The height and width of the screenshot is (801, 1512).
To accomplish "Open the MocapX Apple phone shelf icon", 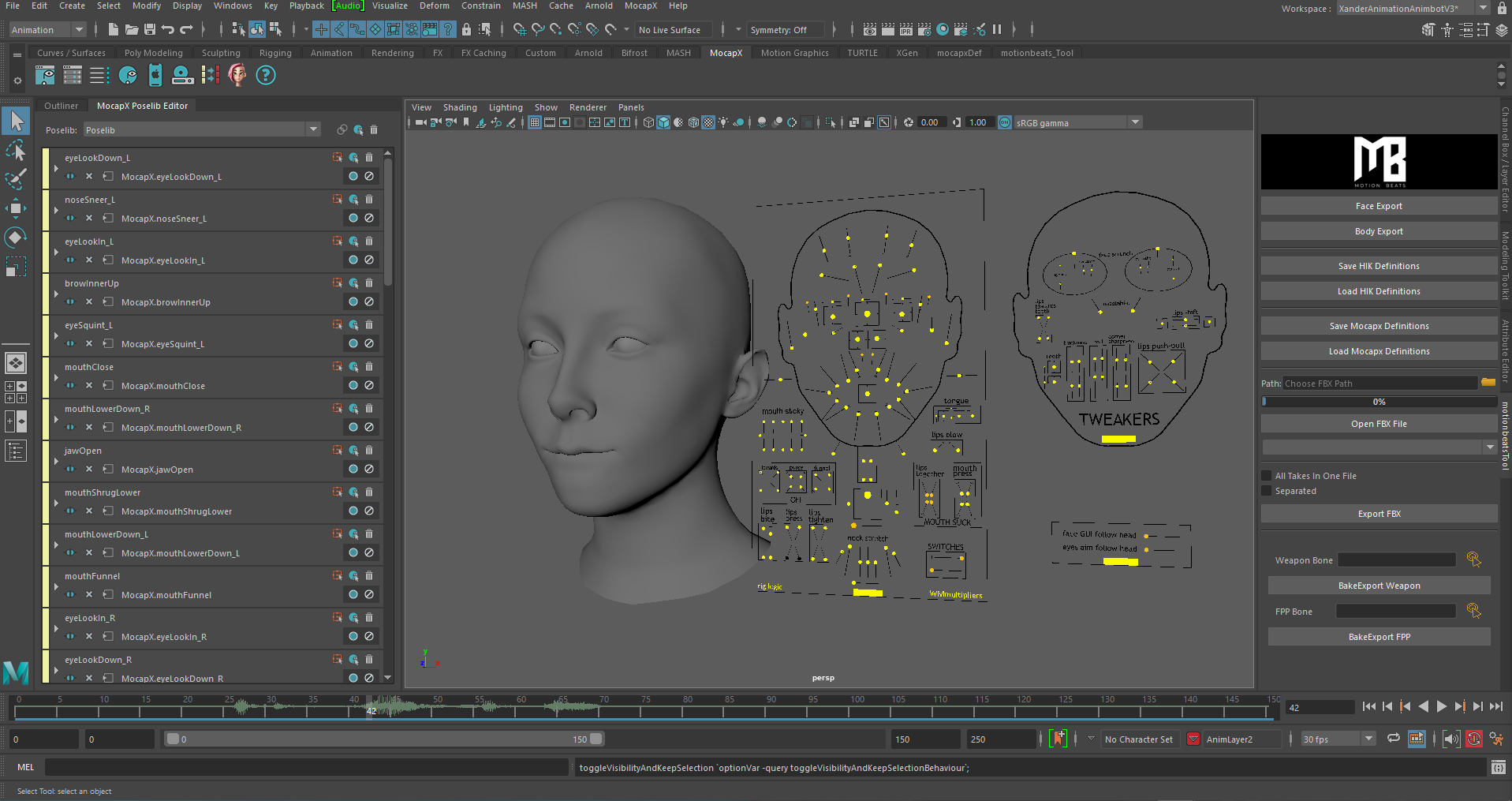I will pyautogui.click(x=155, y=75).
